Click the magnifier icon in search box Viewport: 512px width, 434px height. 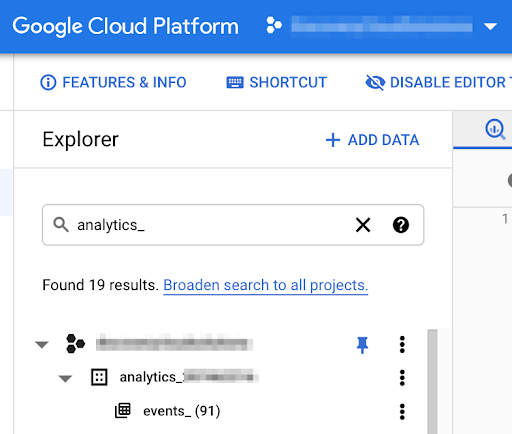coord(61,225)
